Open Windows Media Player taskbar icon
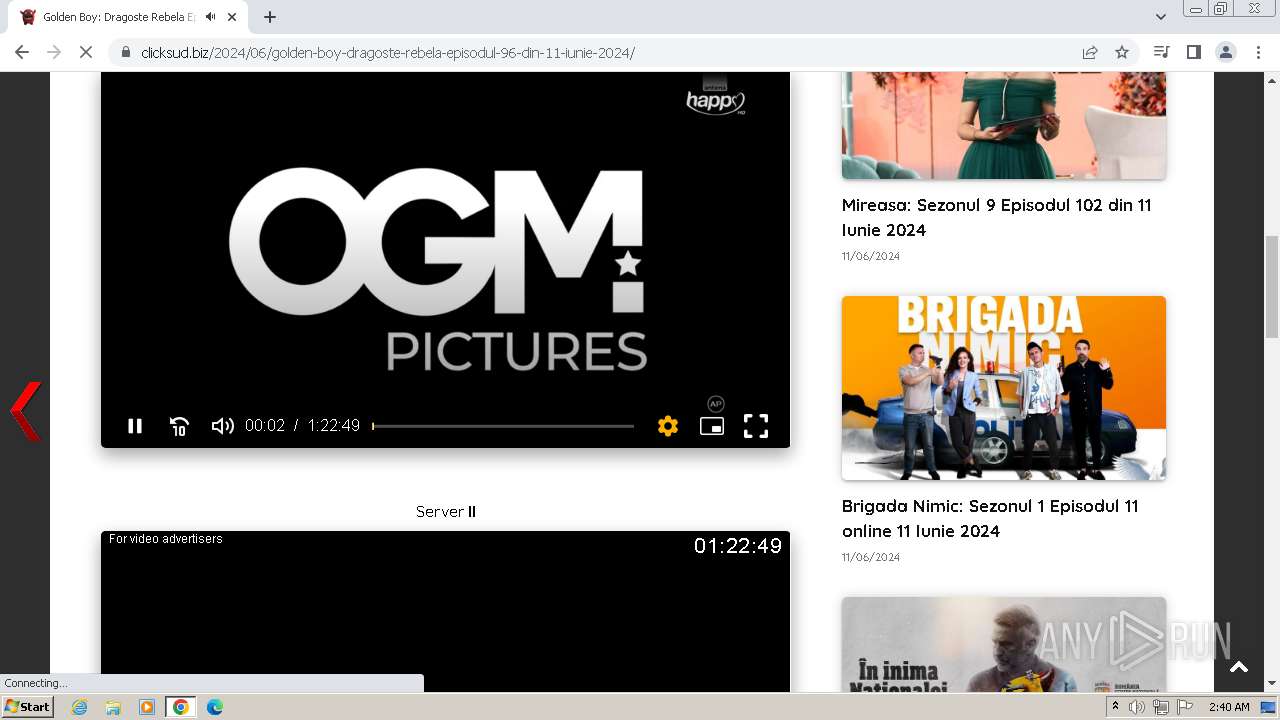The image size is (1280, 720). coord(147,707)
